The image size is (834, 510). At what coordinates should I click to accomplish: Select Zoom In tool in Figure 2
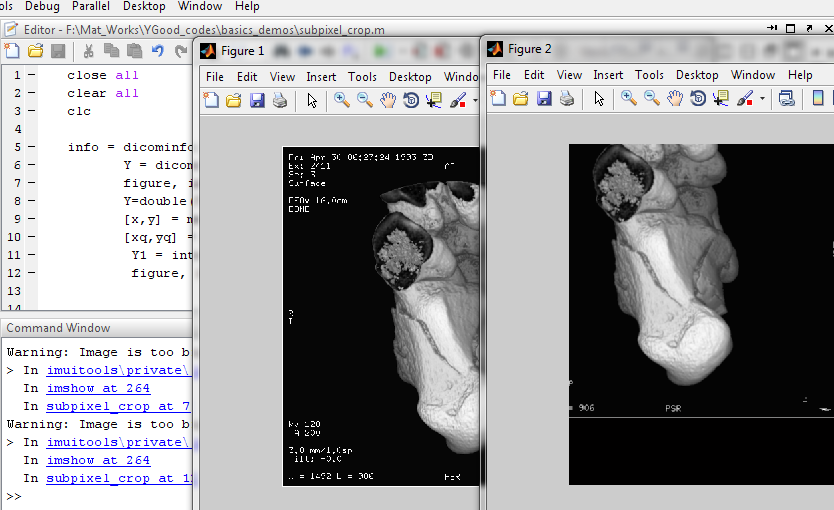coord(629,98)
